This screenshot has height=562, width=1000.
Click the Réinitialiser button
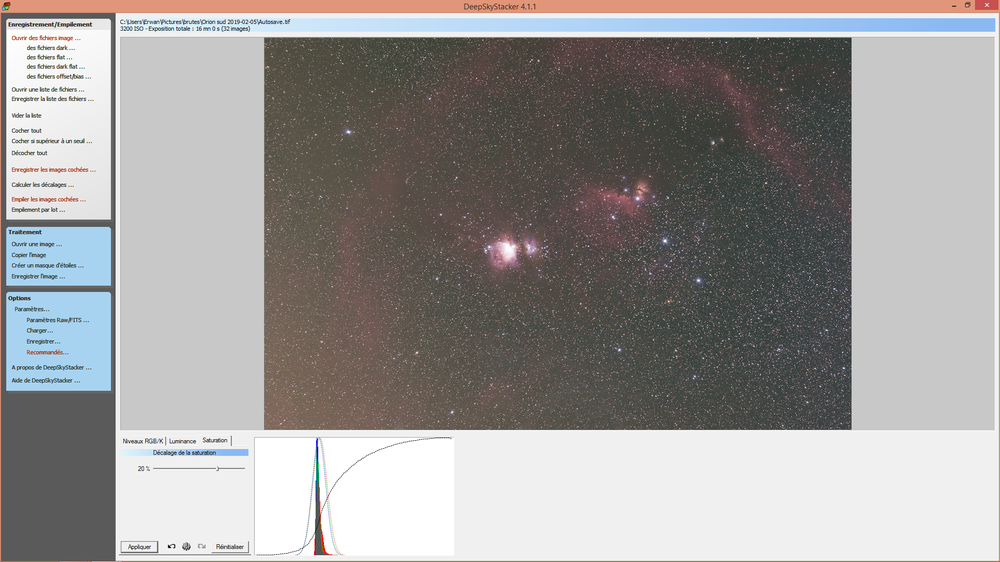point(230,547)
